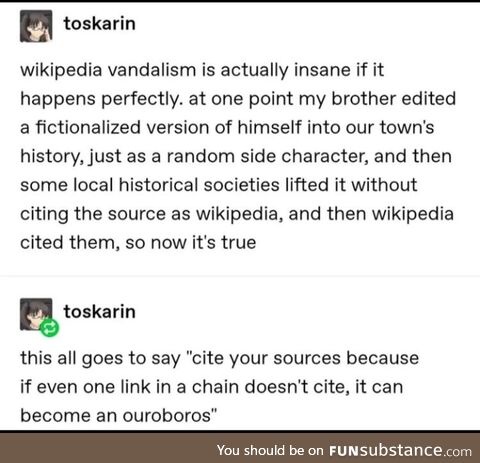Click the bold 'FUN' logo text
480x463 pixels.
[344, 451]
